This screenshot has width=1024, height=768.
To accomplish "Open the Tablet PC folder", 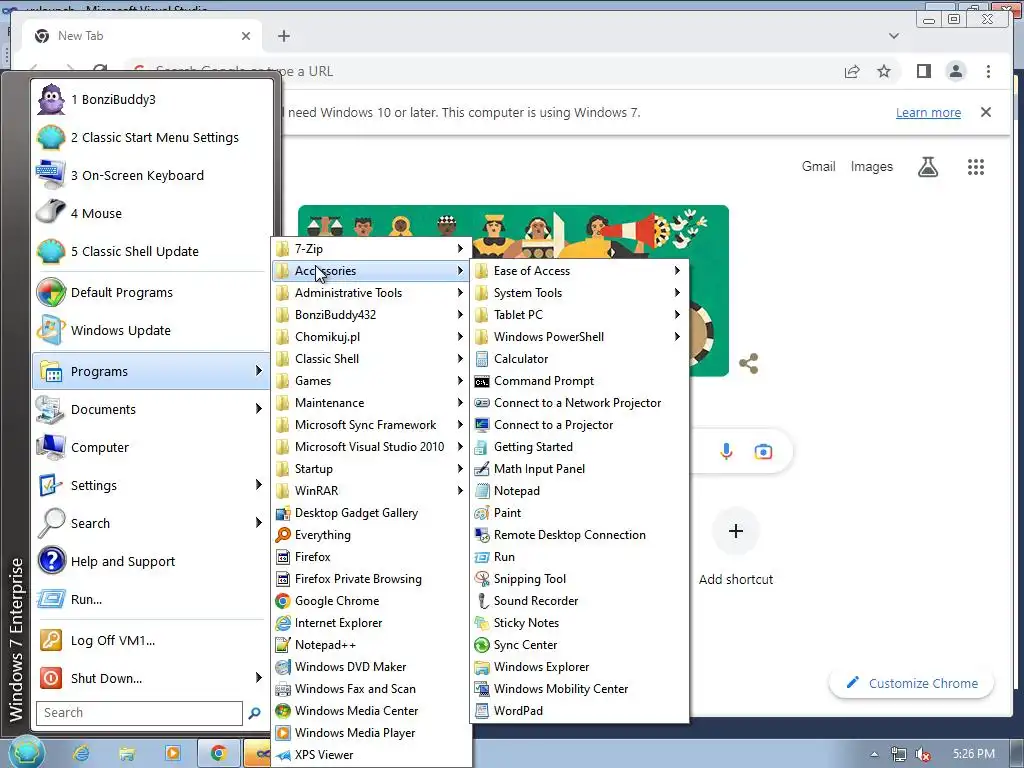I will pos(579,315).
